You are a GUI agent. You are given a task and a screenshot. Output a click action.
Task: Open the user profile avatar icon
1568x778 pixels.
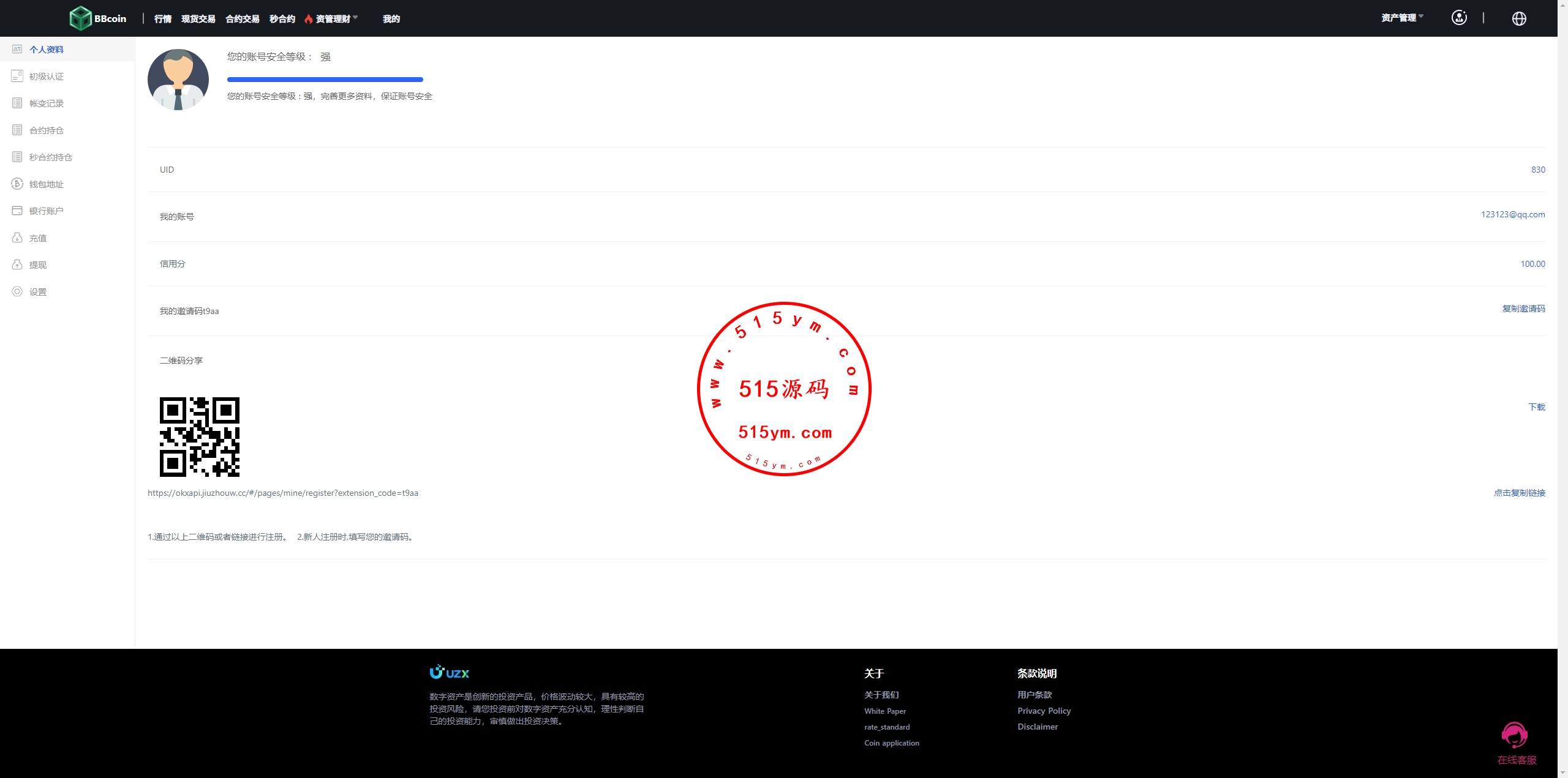click(x=1459, y=18)
